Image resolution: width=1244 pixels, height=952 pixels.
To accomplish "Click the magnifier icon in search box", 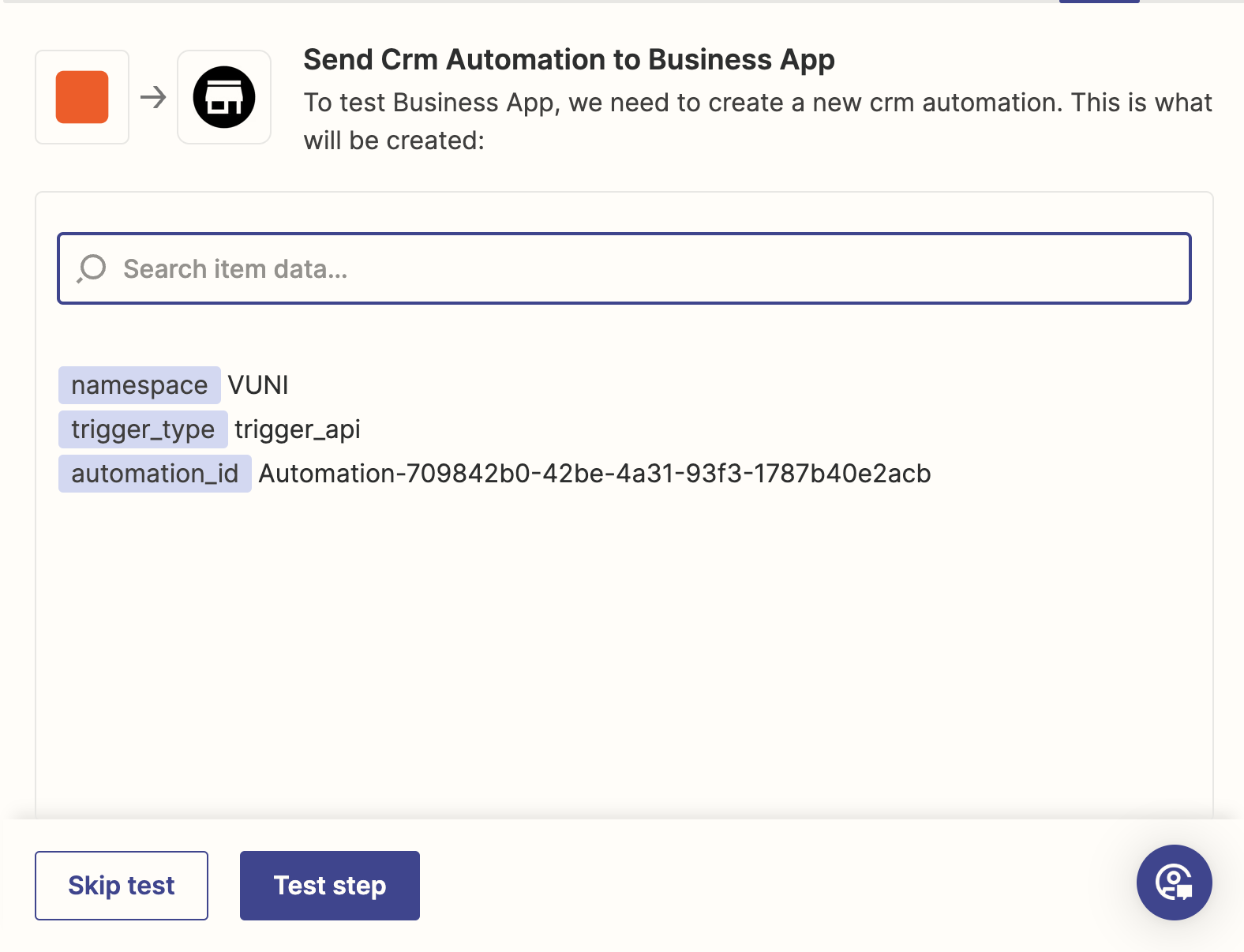I will [x=92, y=268].
